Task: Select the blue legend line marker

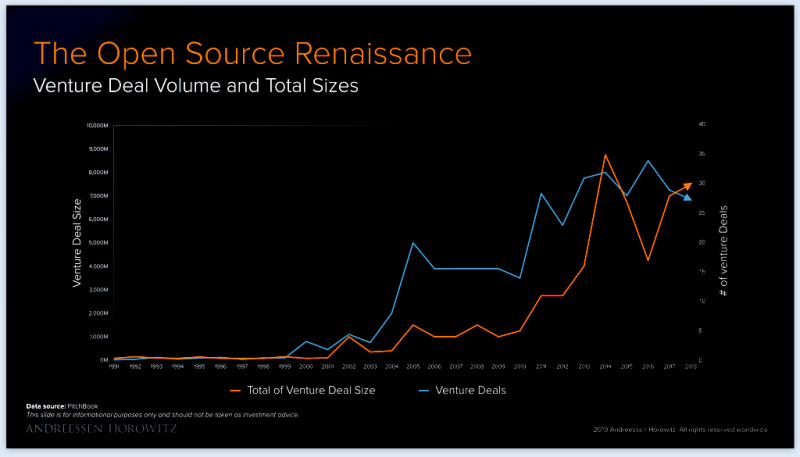Action: (x=425, y=390)
